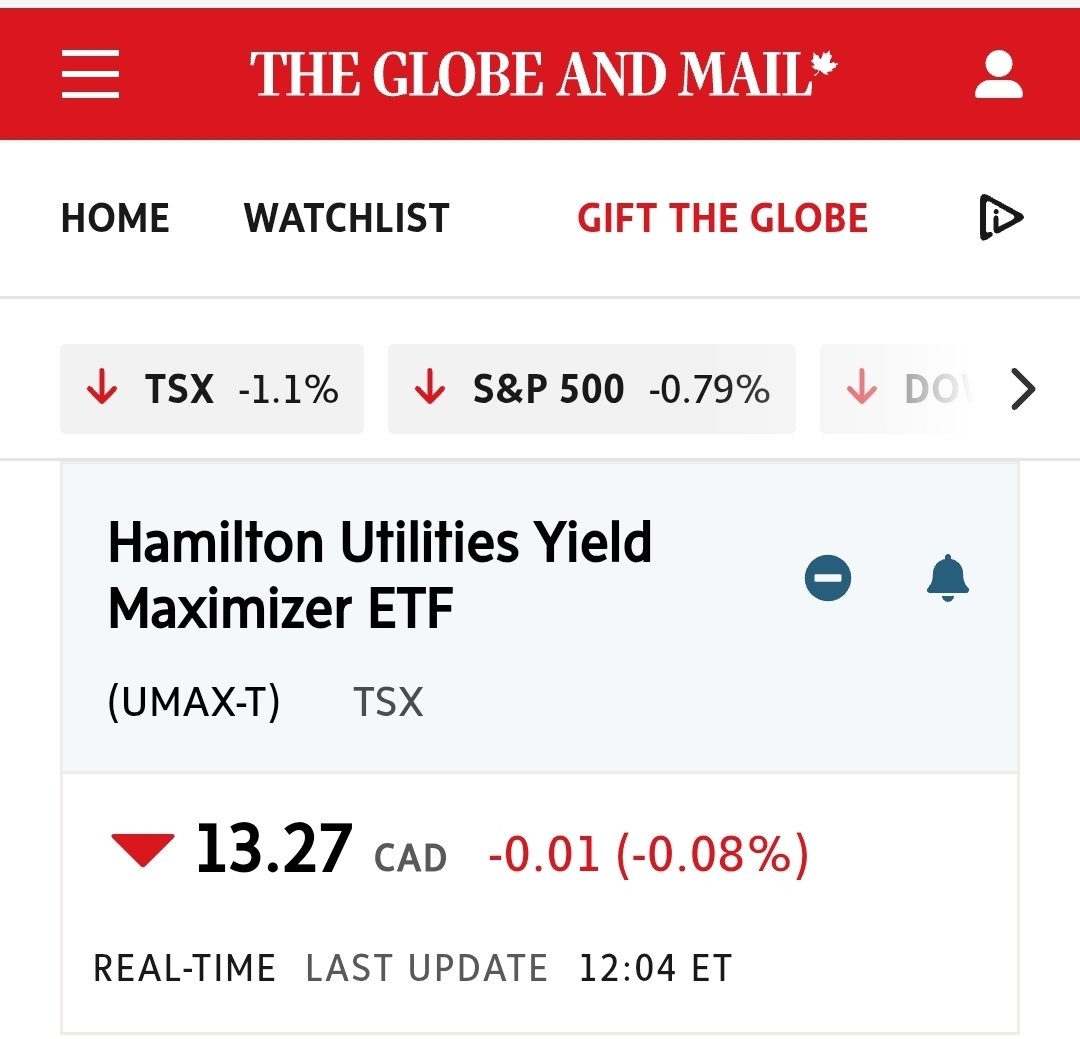Tap the bell alert icon for UMAX
Image resolution: width=1080 pixels, height=1039 pixels.
(947, 578)
